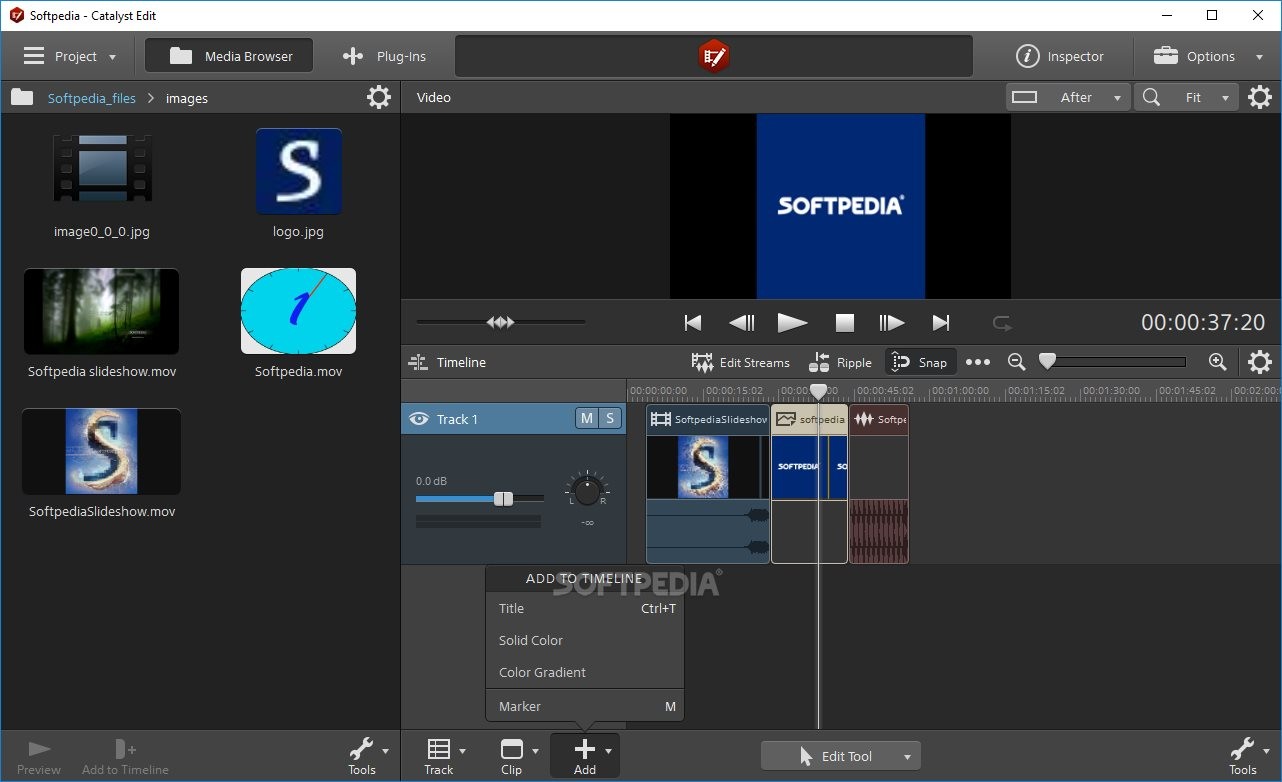Viewport: 1282px width, 782px height.
Task: Navigate to Softpedia_files folder breadcrumb
Action: pos(91,98)
